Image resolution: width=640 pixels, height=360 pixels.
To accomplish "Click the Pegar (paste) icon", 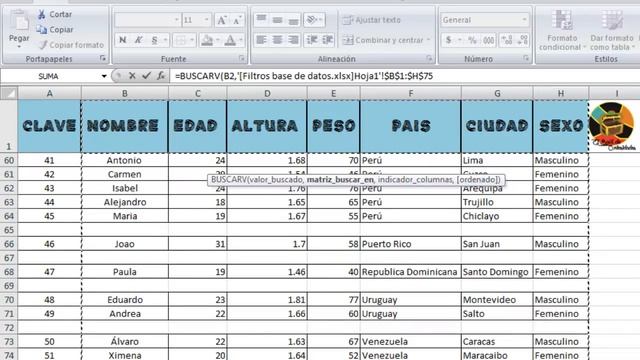I will [x=19, y=20].
